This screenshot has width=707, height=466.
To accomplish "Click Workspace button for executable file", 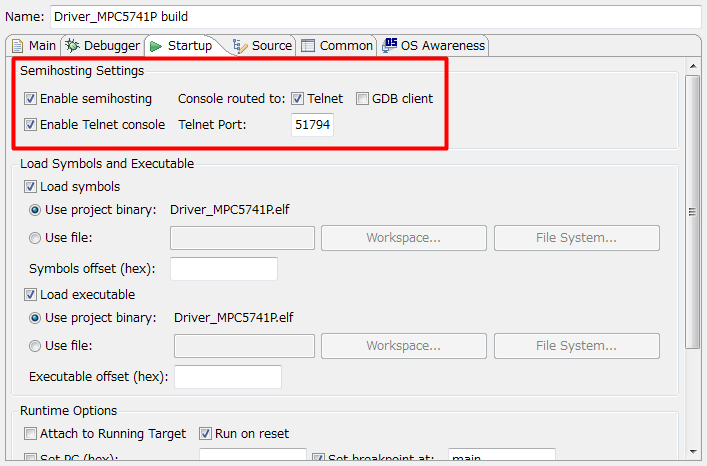I will 404,346.
